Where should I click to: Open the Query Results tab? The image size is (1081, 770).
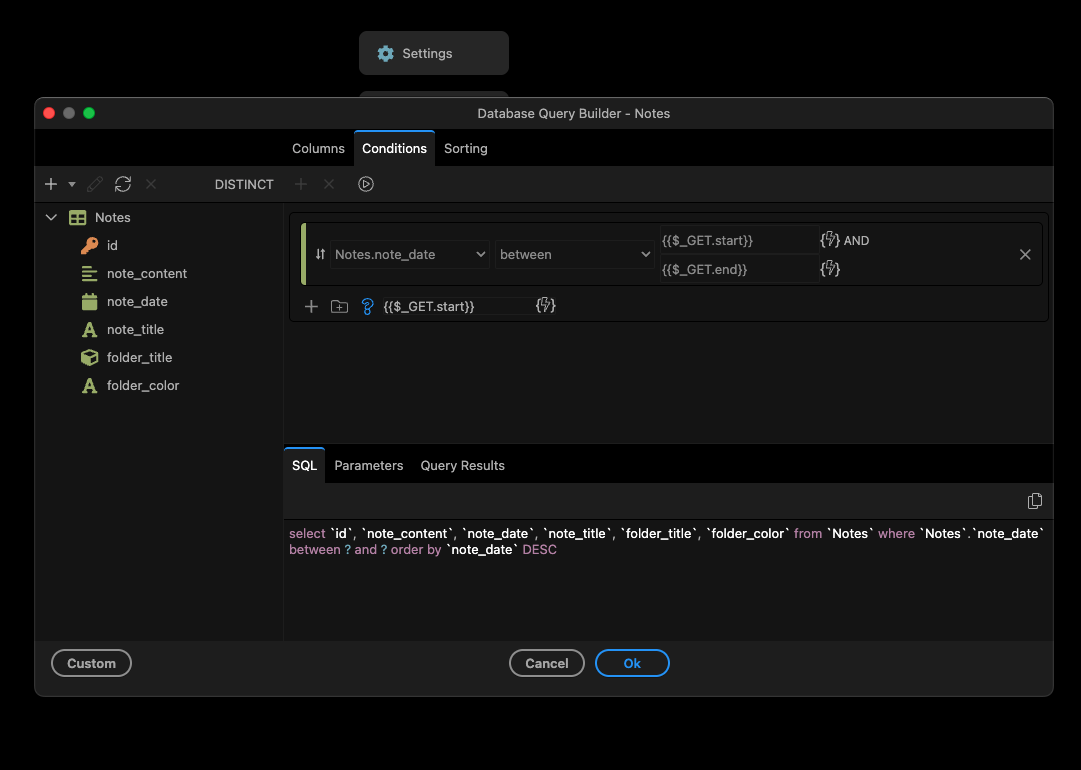coord(462,465)
